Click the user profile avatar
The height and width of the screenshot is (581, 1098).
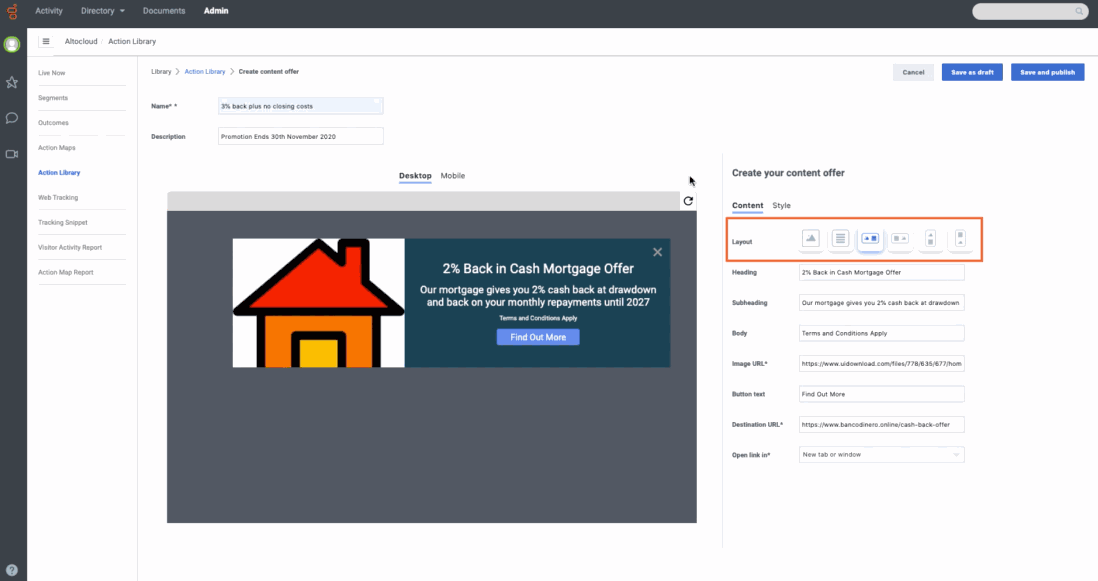click(12, 45)
